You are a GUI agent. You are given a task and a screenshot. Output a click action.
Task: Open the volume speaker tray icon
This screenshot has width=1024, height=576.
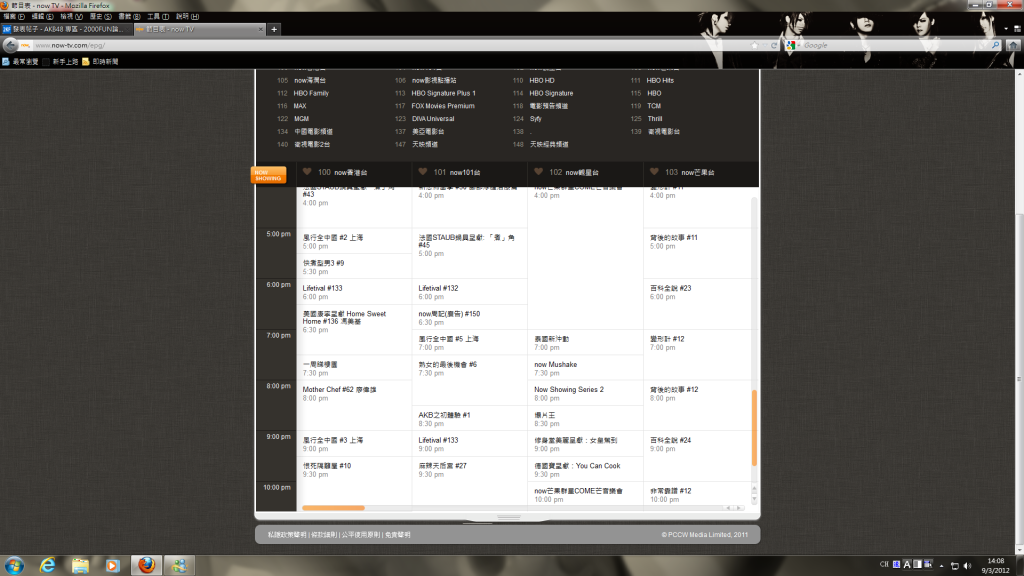pos(967,566)
